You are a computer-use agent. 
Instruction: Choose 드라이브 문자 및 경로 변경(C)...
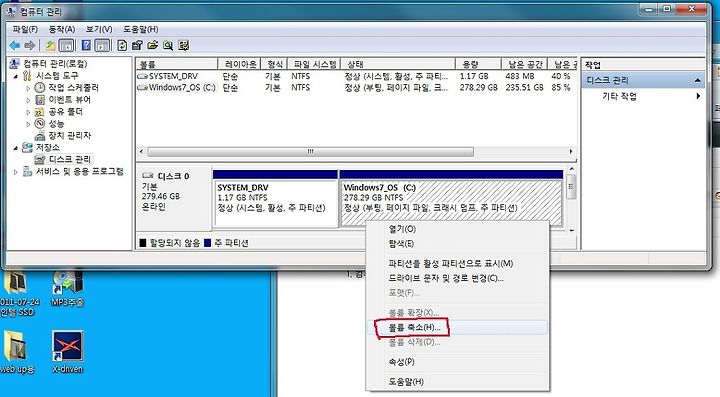point(457,278)
